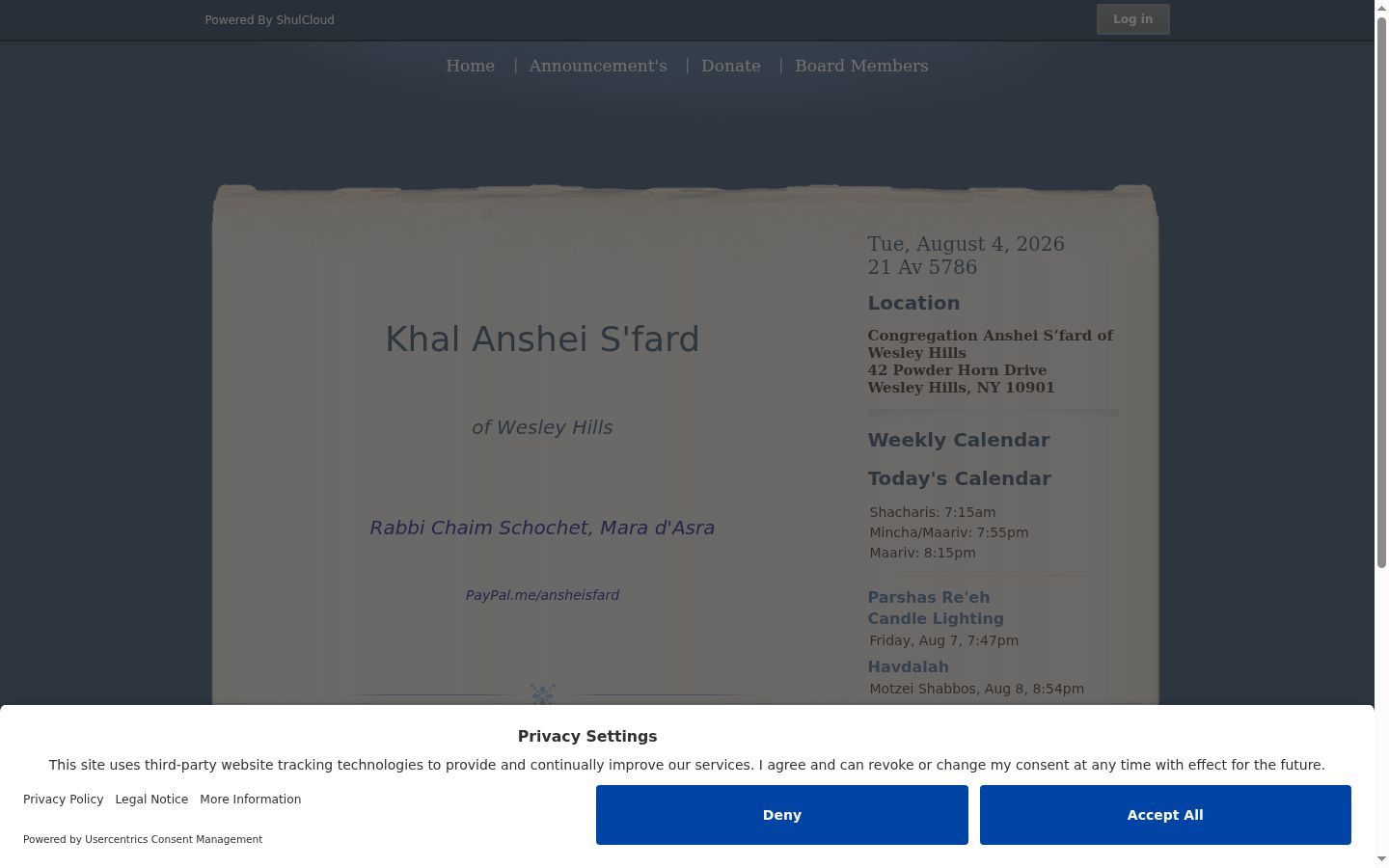Click the Powered By ShulCloud link
The image size is (1389, 868).
(x=269, y=19)
